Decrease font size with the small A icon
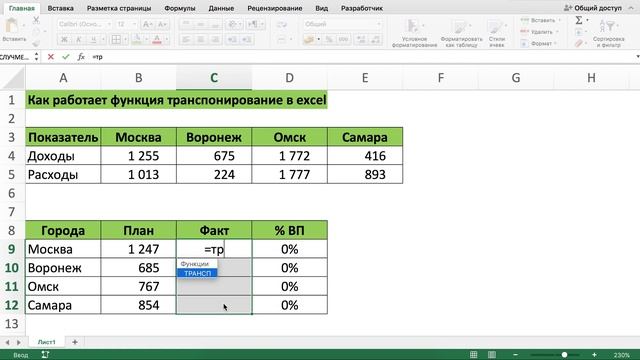 point(162,24)
